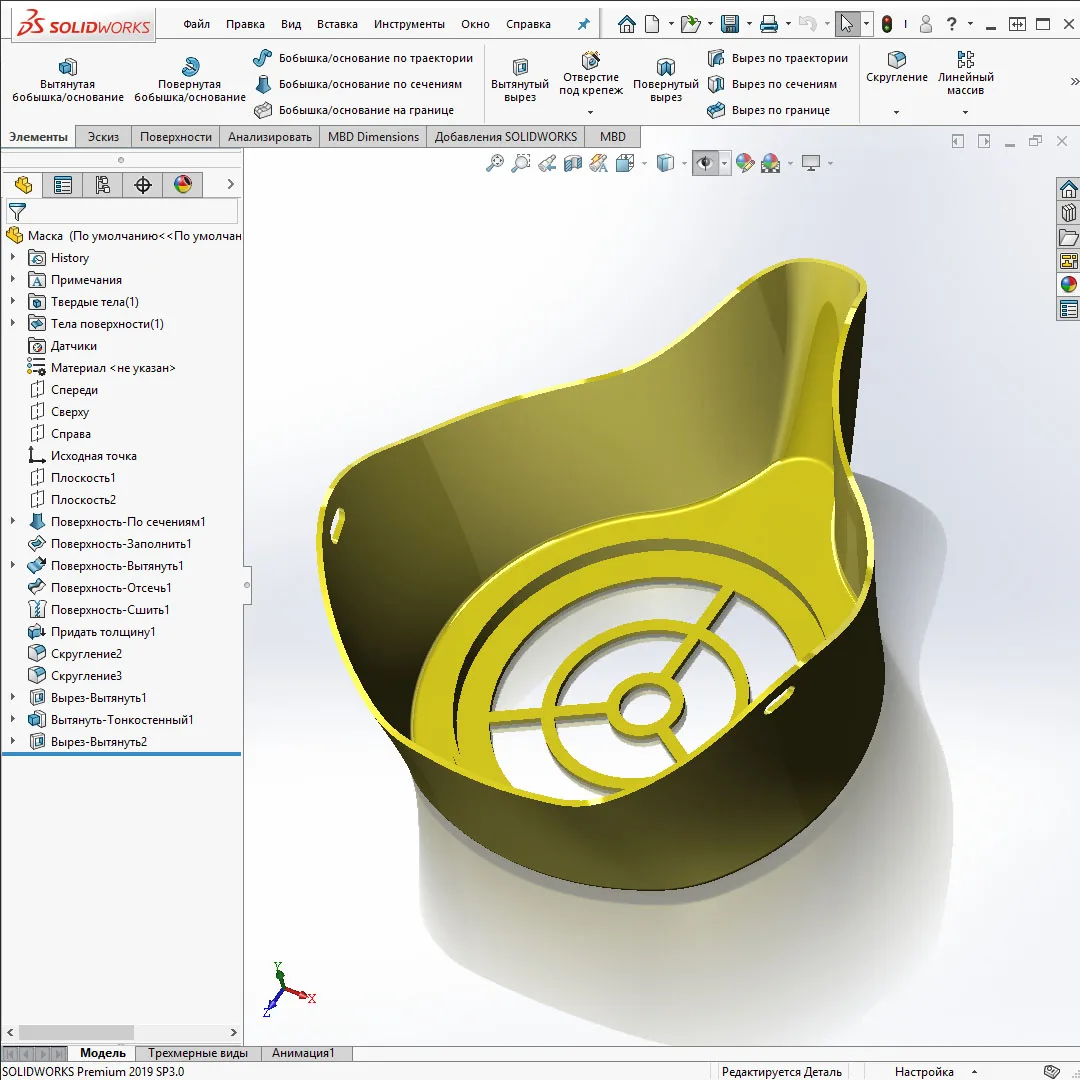Click the Линейный массив pattern icon

point(965,60)
